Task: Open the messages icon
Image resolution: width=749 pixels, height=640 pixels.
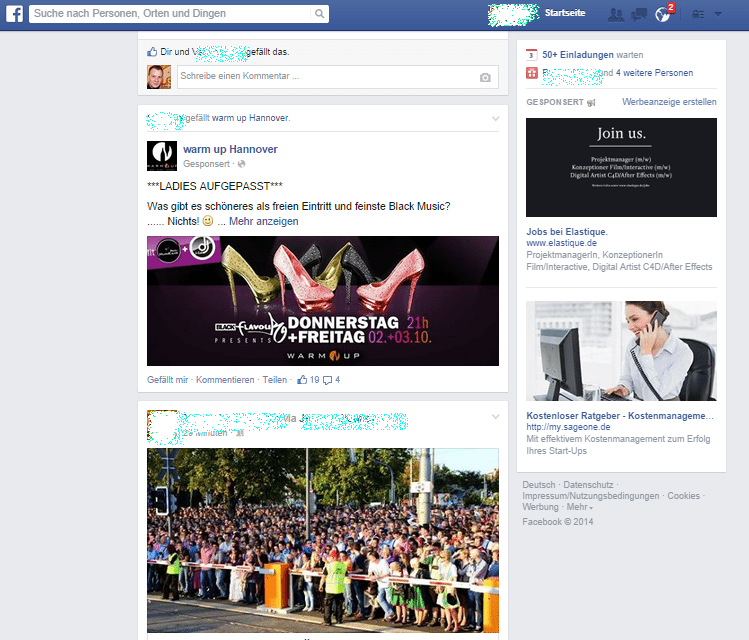Action: [x=638, y=14]
